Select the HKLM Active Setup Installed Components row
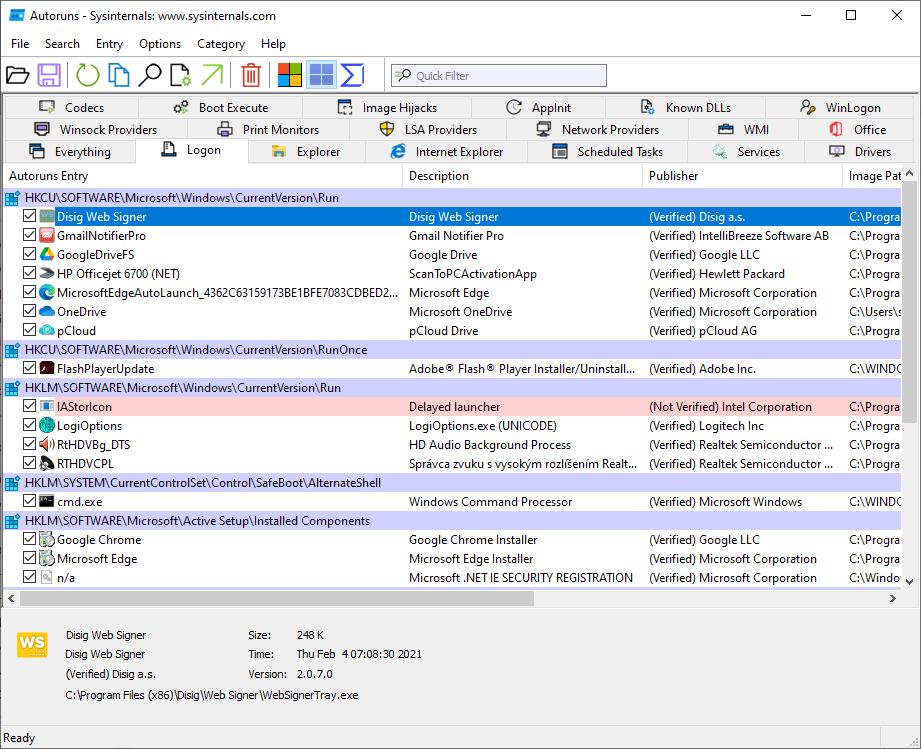Screen dimensions: 921x749 click(452, 521)
